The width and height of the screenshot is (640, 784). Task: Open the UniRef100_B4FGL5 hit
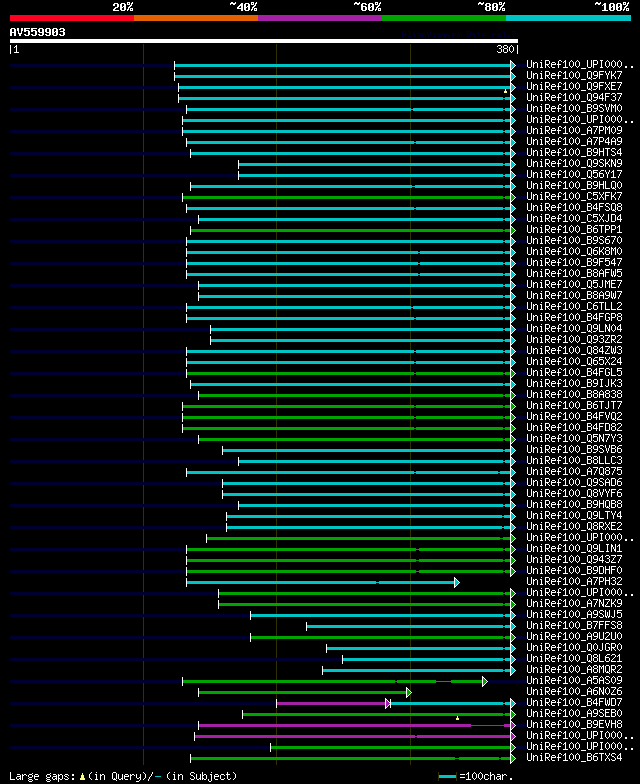[x=574, y=372]
